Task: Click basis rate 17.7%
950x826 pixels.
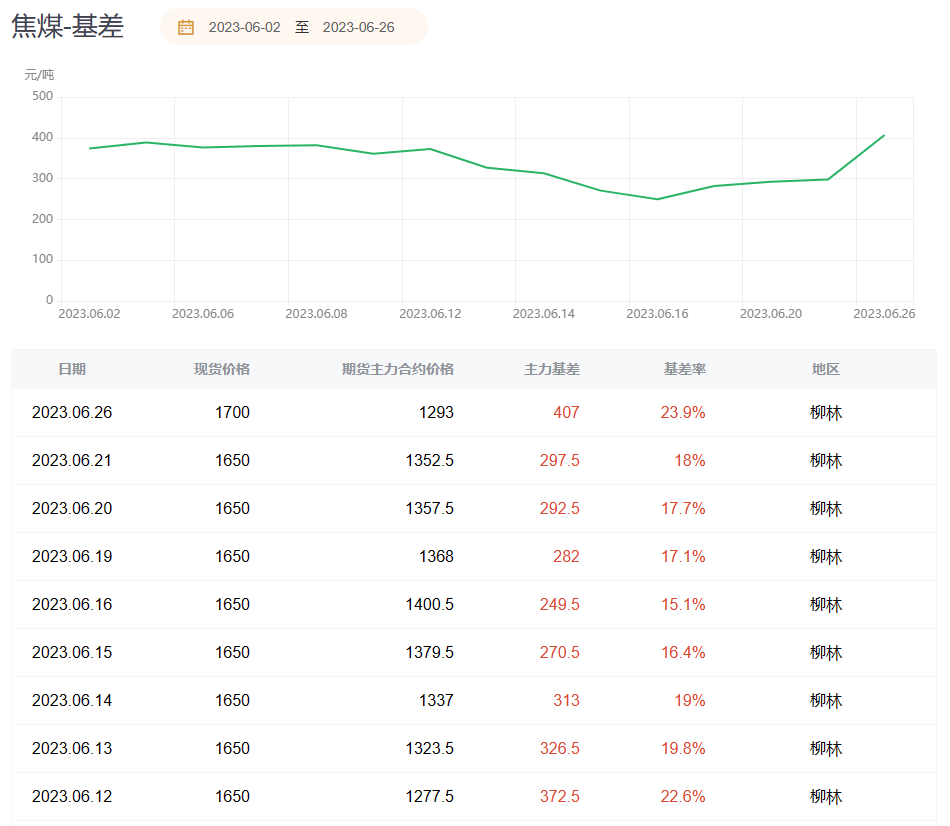Action: coord(683,508)
